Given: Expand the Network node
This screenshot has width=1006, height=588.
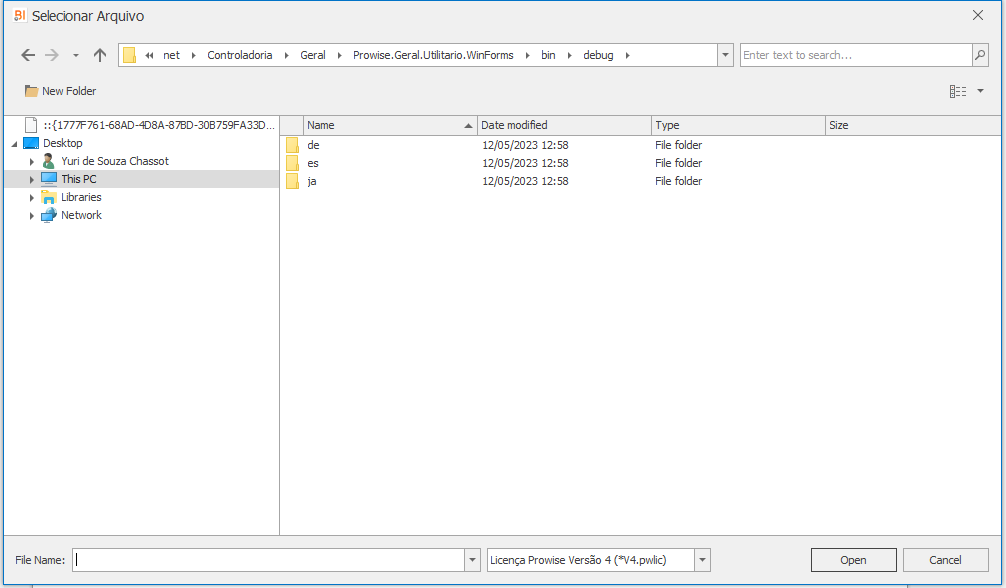Looking at the screenshot, I should click(31, 216).
